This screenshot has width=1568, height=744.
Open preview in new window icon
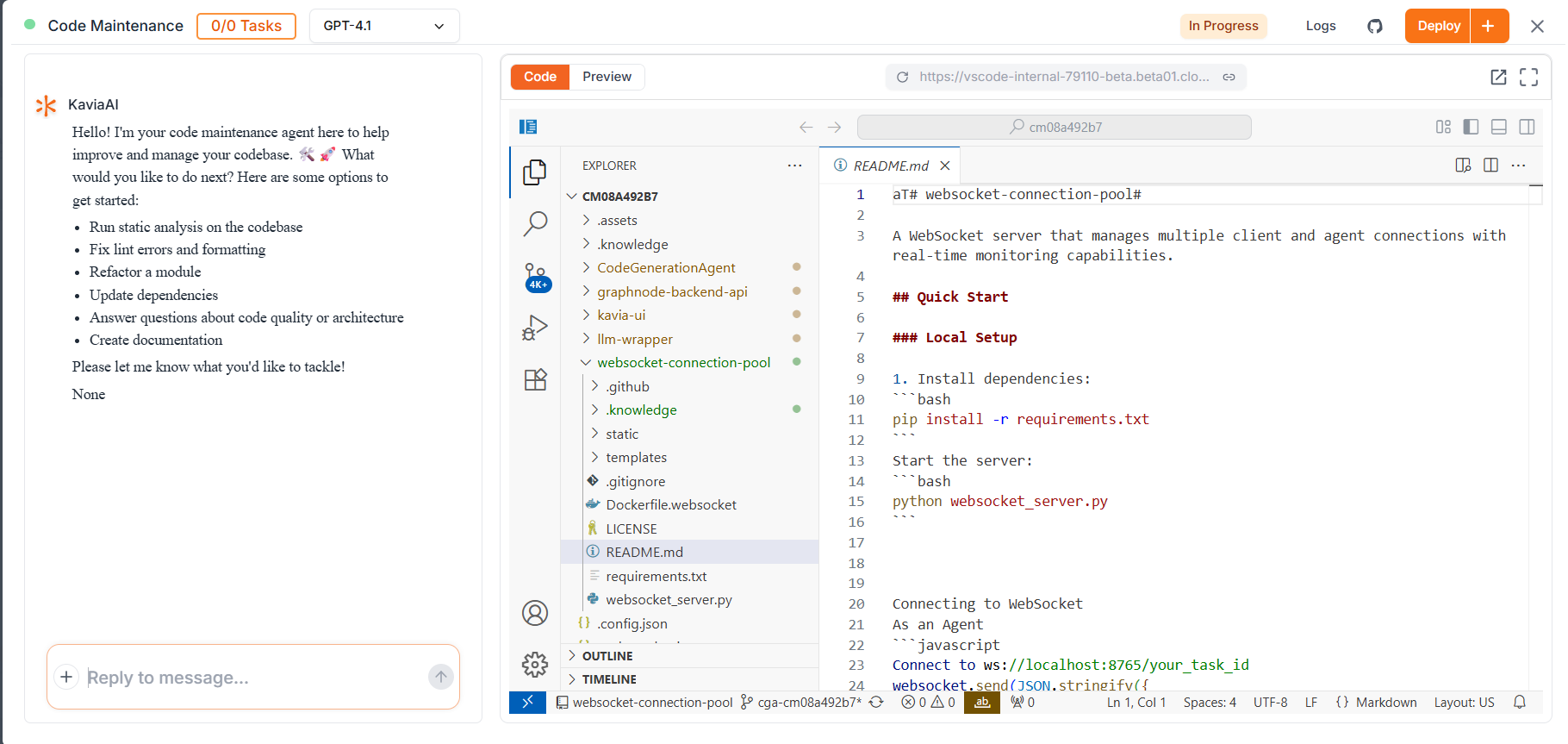[x=1498, y=77]
